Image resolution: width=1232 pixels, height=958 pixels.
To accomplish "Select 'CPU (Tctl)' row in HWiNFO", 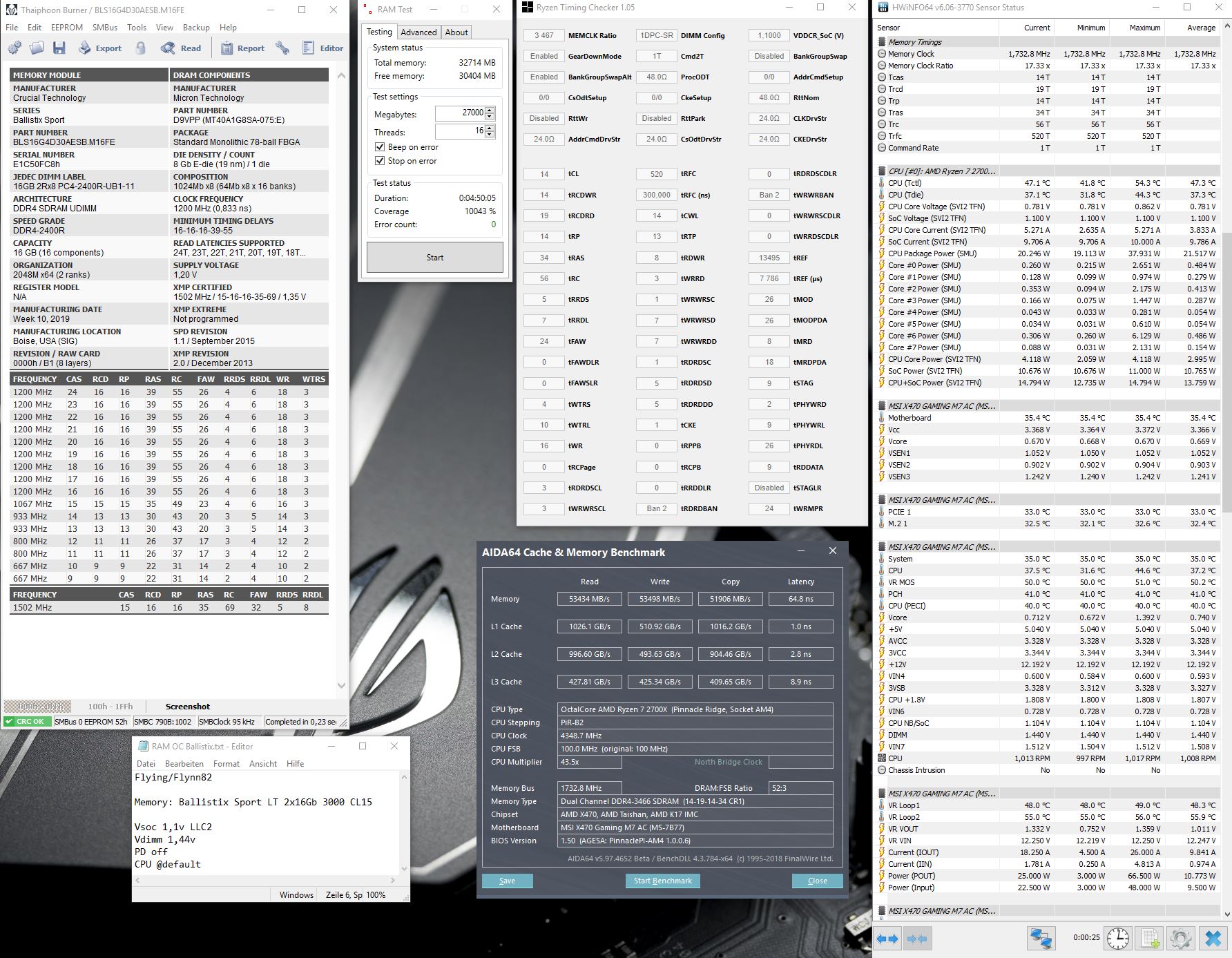I will (x=1047, y=183).
